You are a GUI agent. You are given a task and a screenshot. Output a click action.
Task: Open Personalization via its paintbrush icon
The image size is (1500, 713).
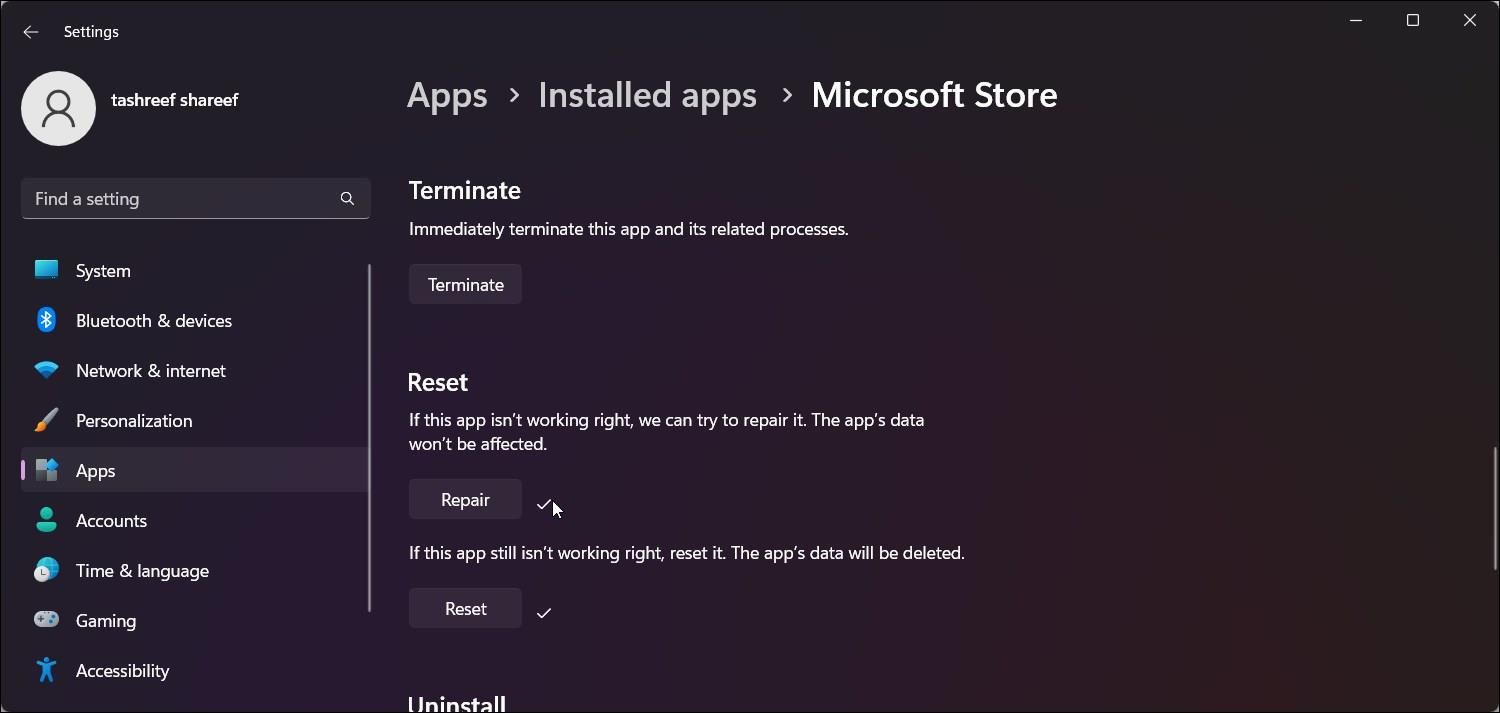[47, 419]
